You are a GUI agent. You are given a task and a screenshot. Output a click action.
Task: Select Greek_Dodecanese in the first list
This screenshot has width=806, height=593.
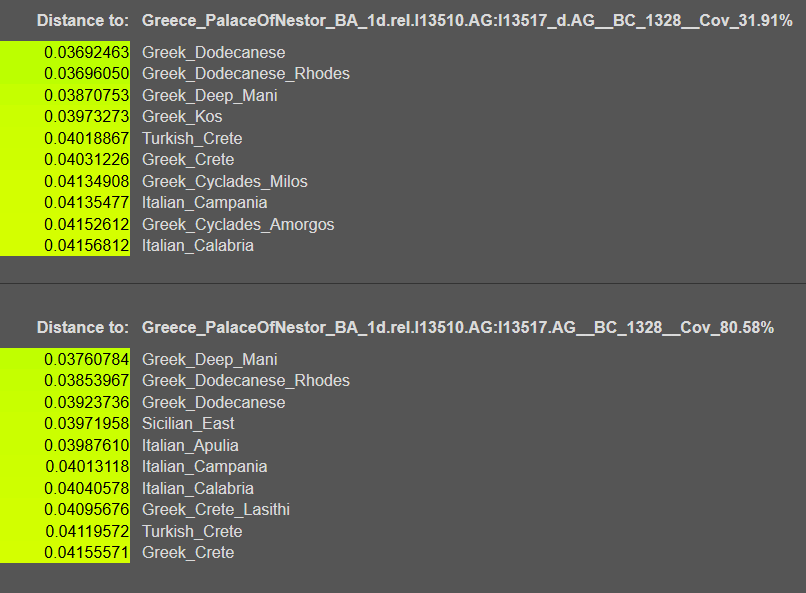point(213,52)
